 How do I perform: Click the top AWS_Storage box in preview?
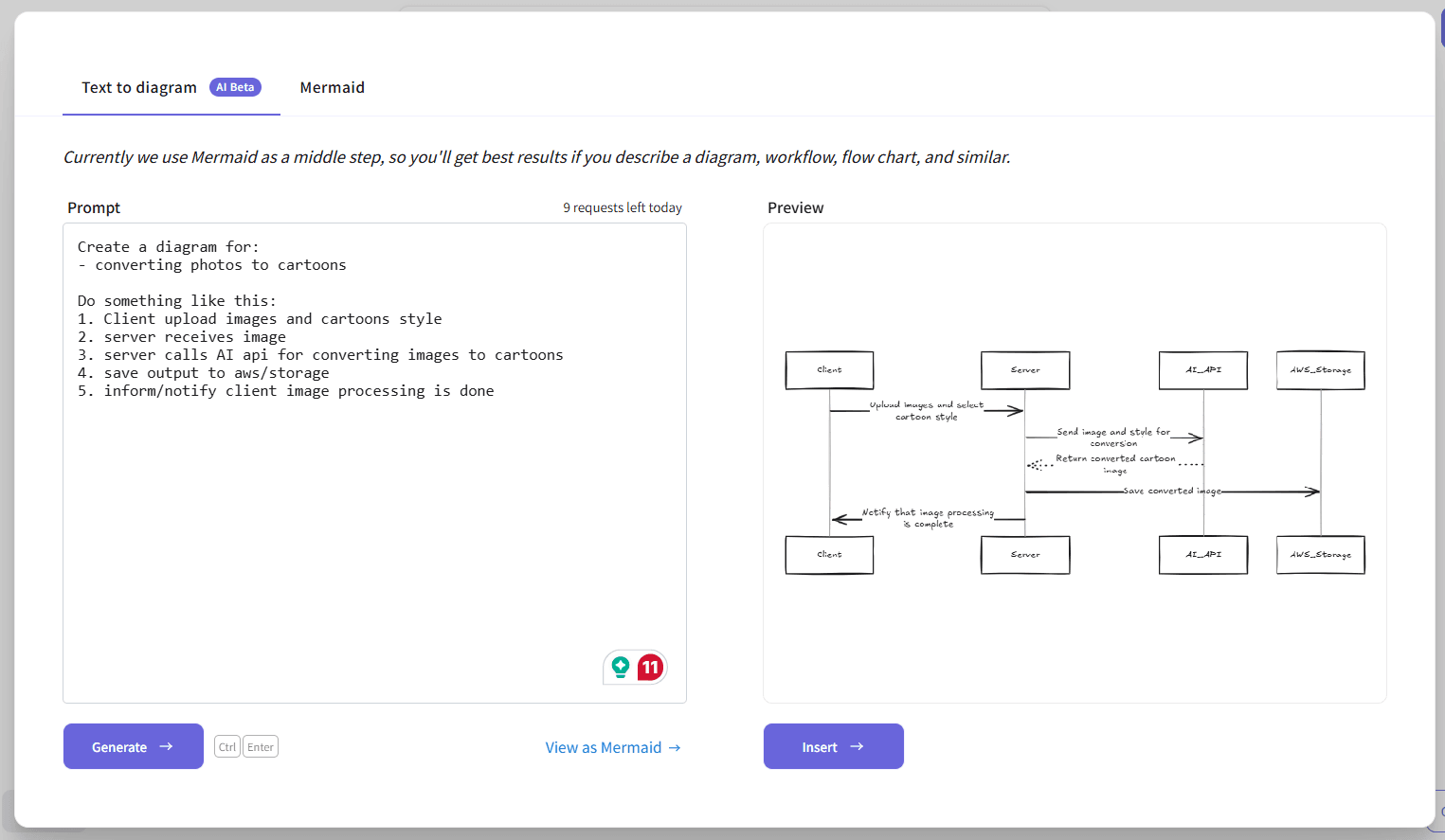(x=1321, y=370)
